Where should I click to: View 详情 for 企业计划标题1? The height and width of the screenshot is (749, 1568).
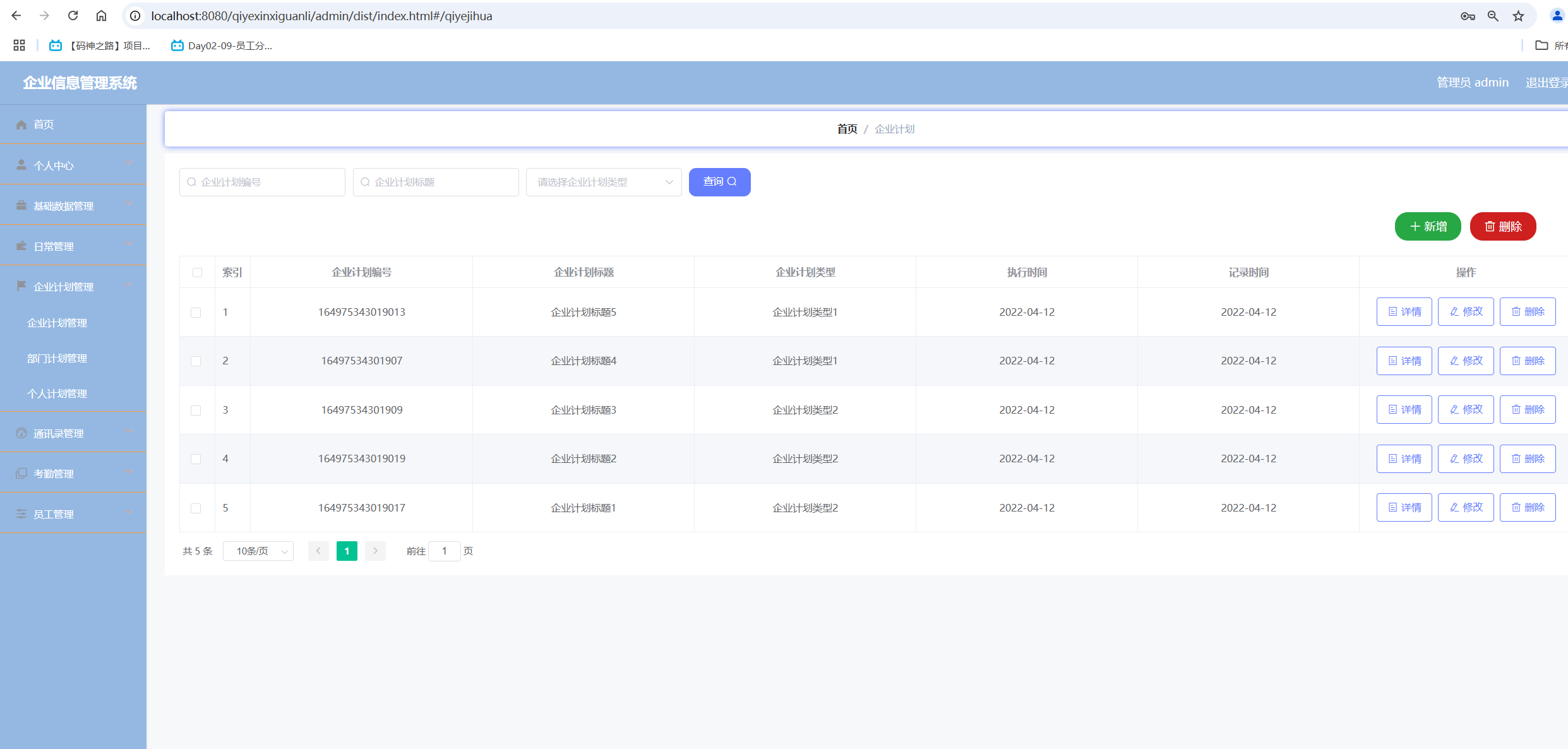(1404, 507)
